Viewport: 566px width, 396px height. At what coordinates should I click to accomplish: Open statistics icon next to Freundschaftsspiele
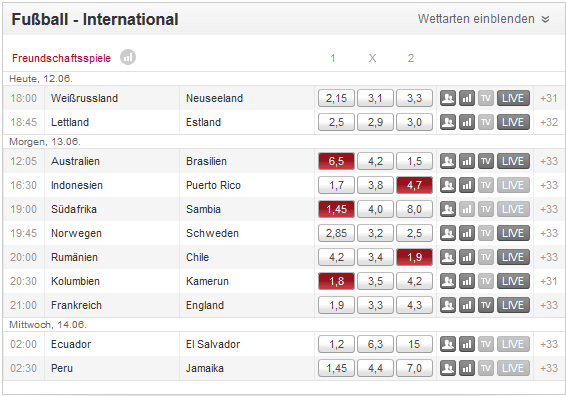pos(128,57)
